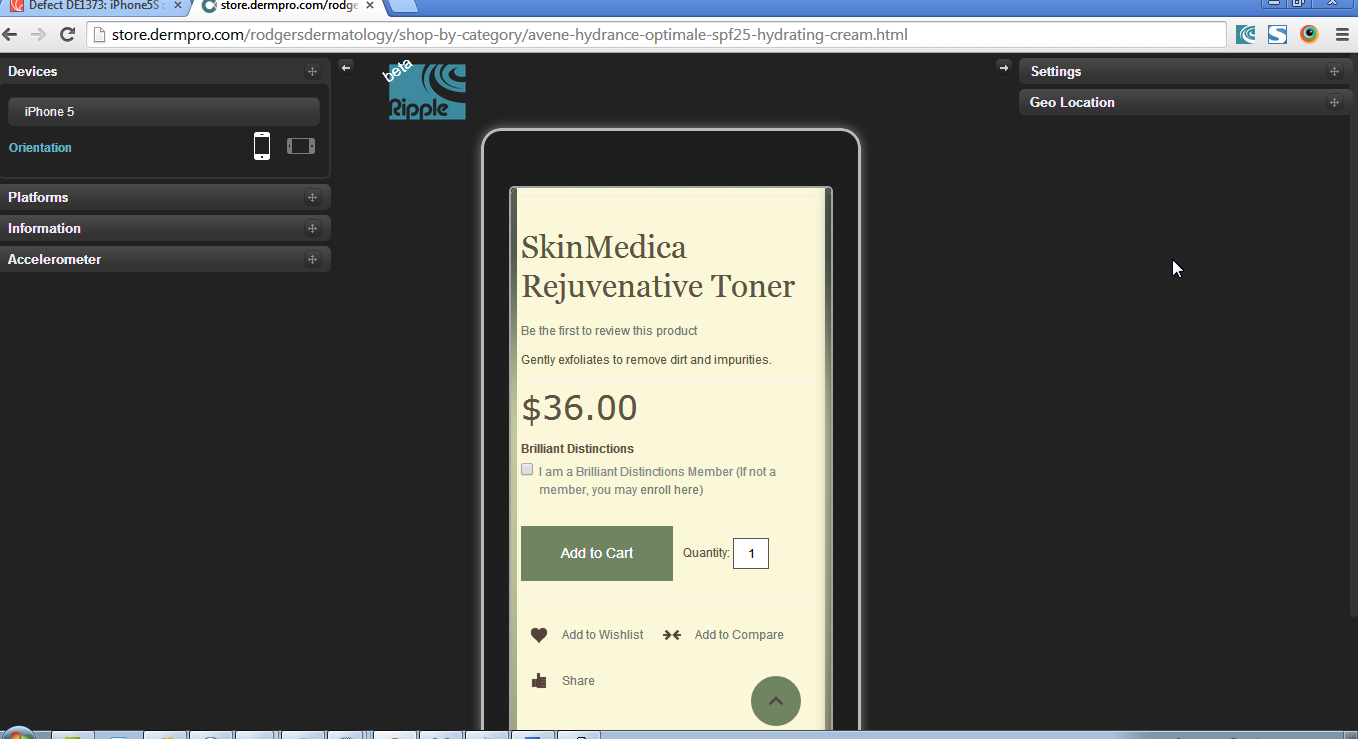Screen dimensions: 1358x739
Task: Click the move handle on Platforms panel
Action: coord(312,197)
